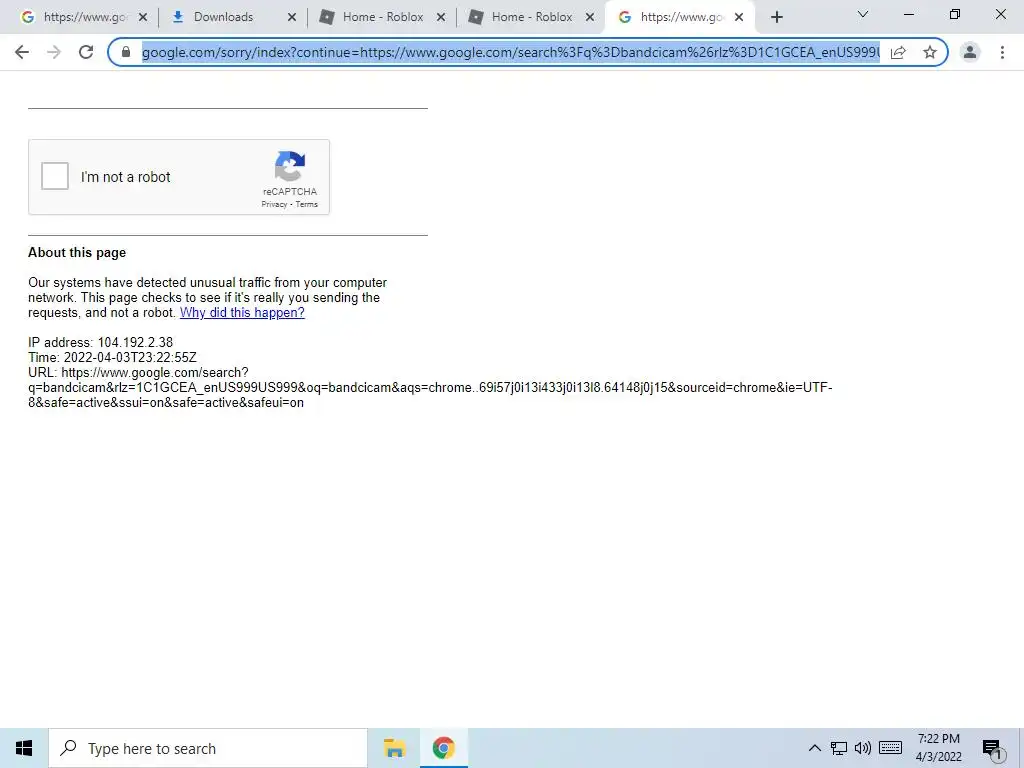
Task: Close the first Google tab
Action: (143, 17)
